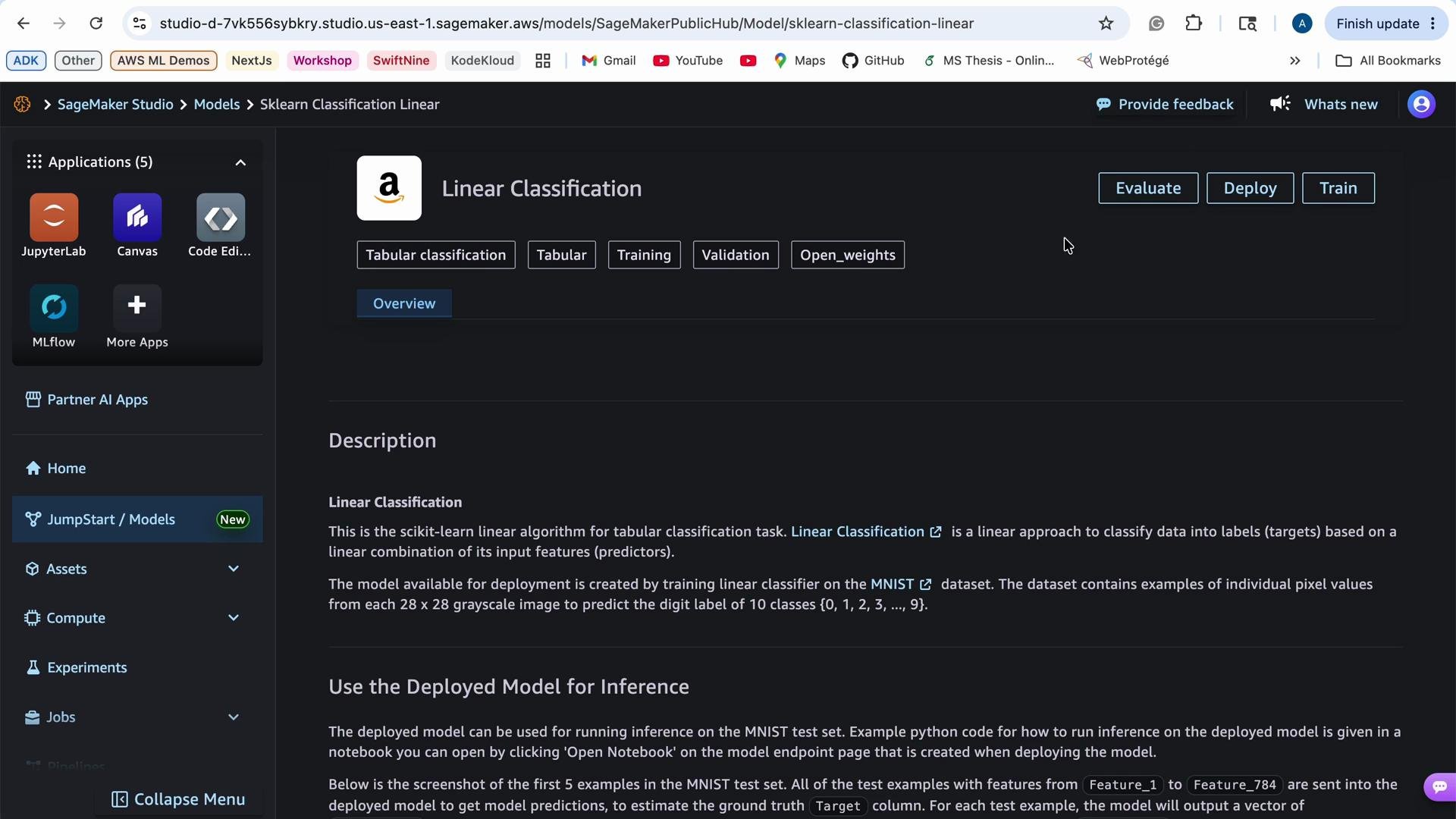Screen dimensions: 1456x819
Task: Click the user profile avatar icon
Action: [x=1421, y=105]
